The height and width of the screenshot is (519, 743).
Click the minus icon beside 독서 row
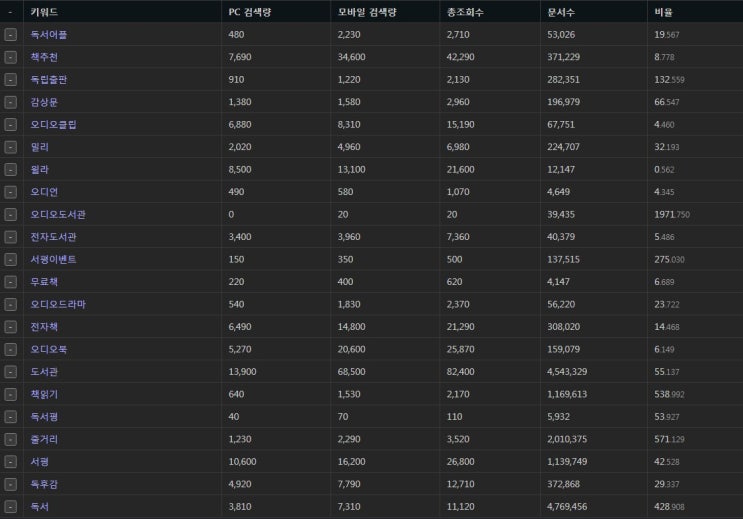coord(10,507)
